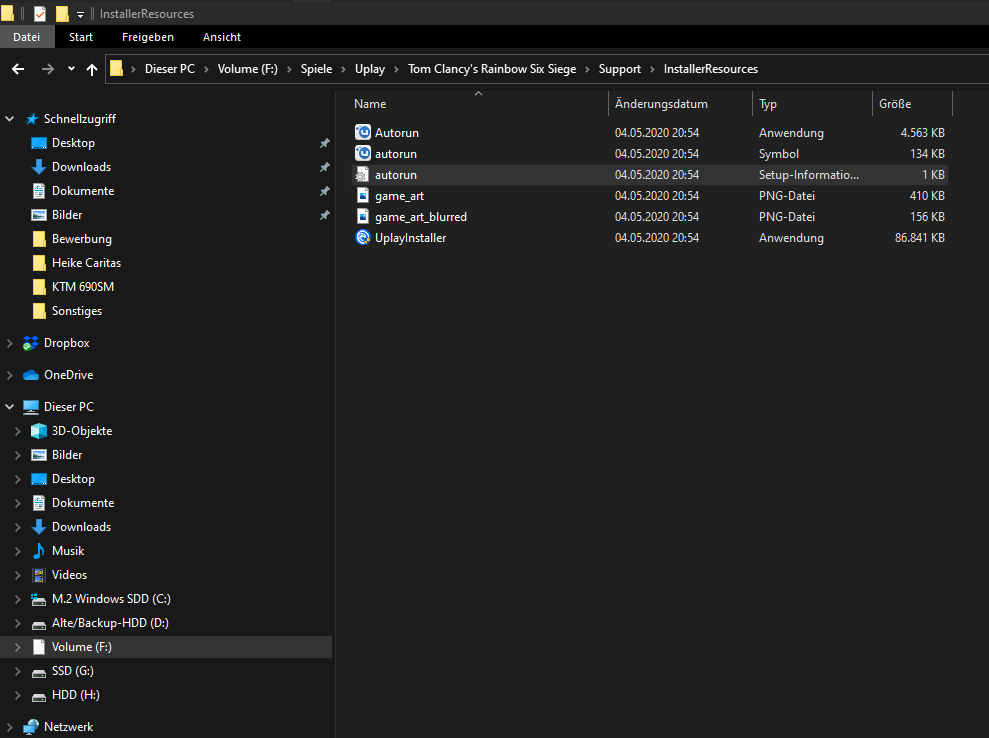This screenshot has height=738, width=989.
Task: Open Heike Caritas folder in sidebar
Action: point(86,263)
